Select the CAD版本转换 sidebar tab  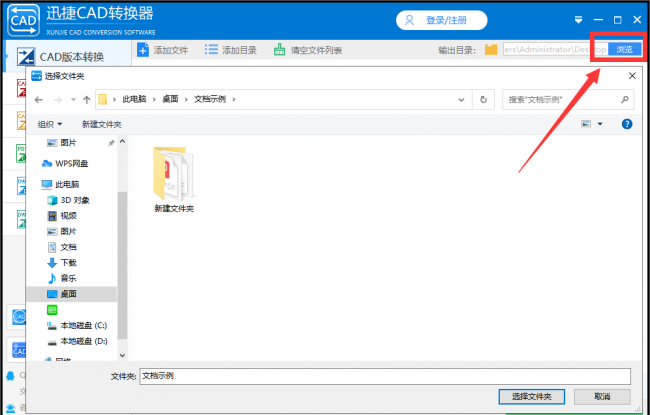pyautogui.click(x=68, y=56)
